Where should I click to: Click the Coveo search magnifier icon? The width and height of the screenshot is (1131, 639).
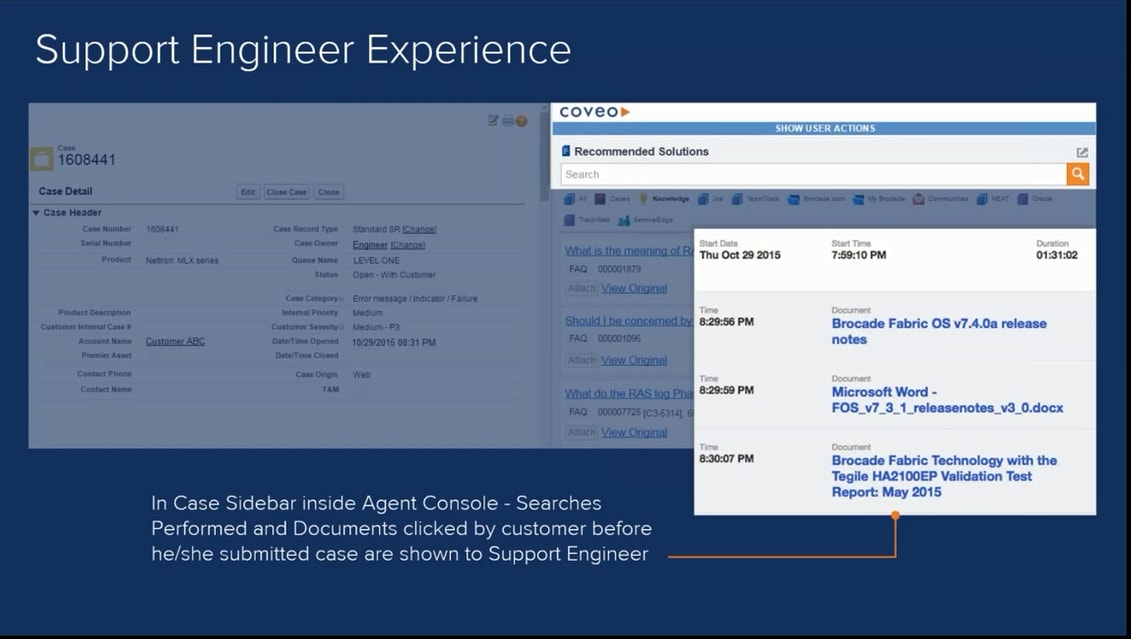pos(1077,173)
